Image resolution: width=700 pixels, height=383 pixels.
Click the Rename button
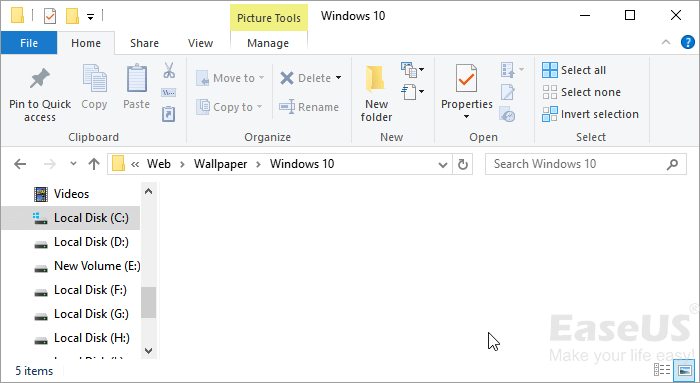(308, 107)
